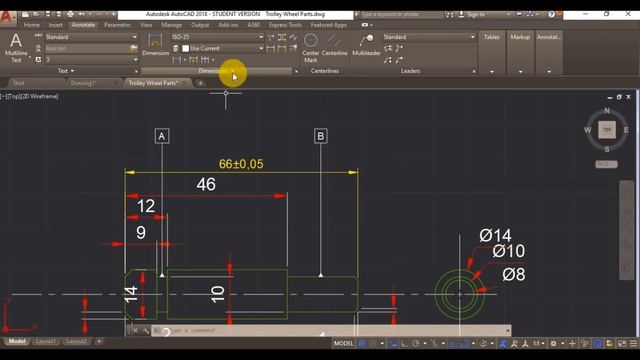Select the Centerline tool
Screen dimensions: 640x360
coord(334,45)
